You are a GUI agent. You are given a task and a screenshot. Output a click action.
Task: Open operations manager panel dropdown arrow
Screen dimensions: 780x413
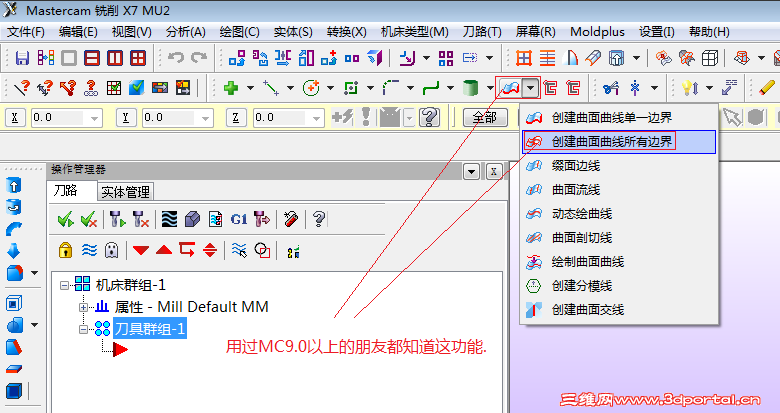tap(471, 172)
